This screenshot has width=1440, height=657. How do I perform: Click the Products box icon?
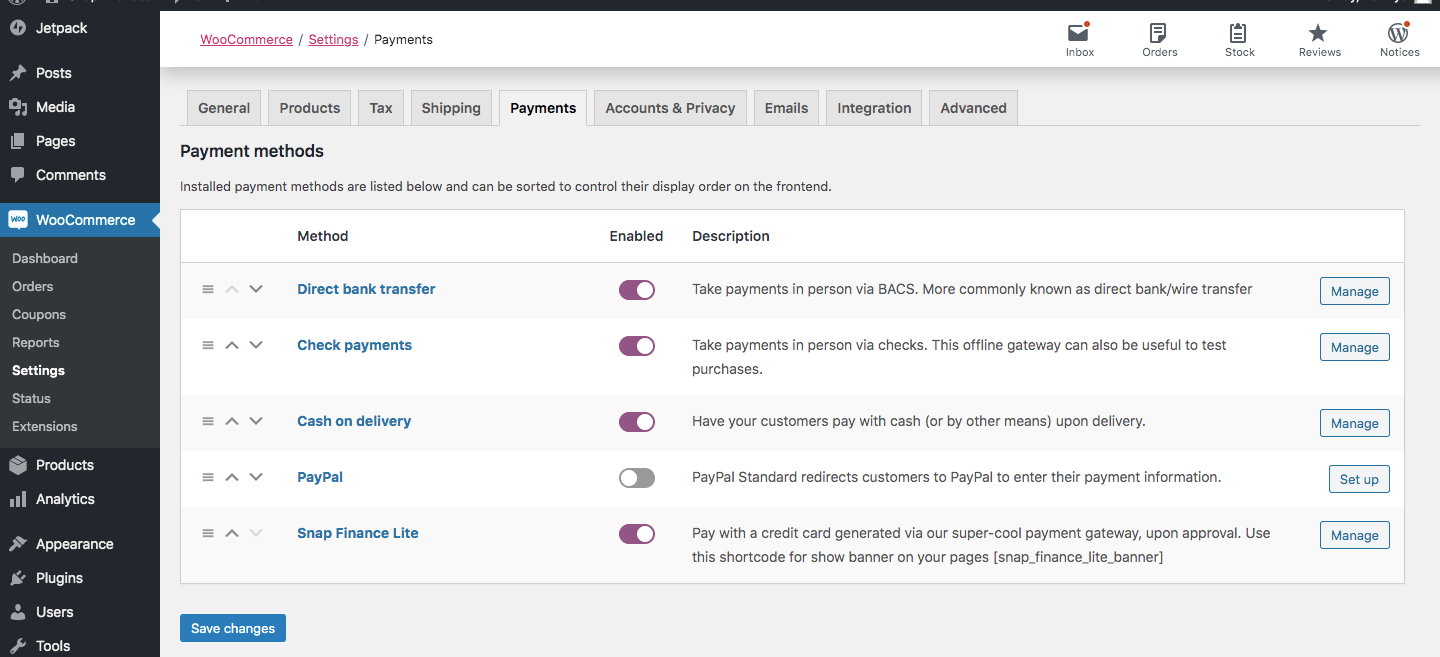[18, 465]
